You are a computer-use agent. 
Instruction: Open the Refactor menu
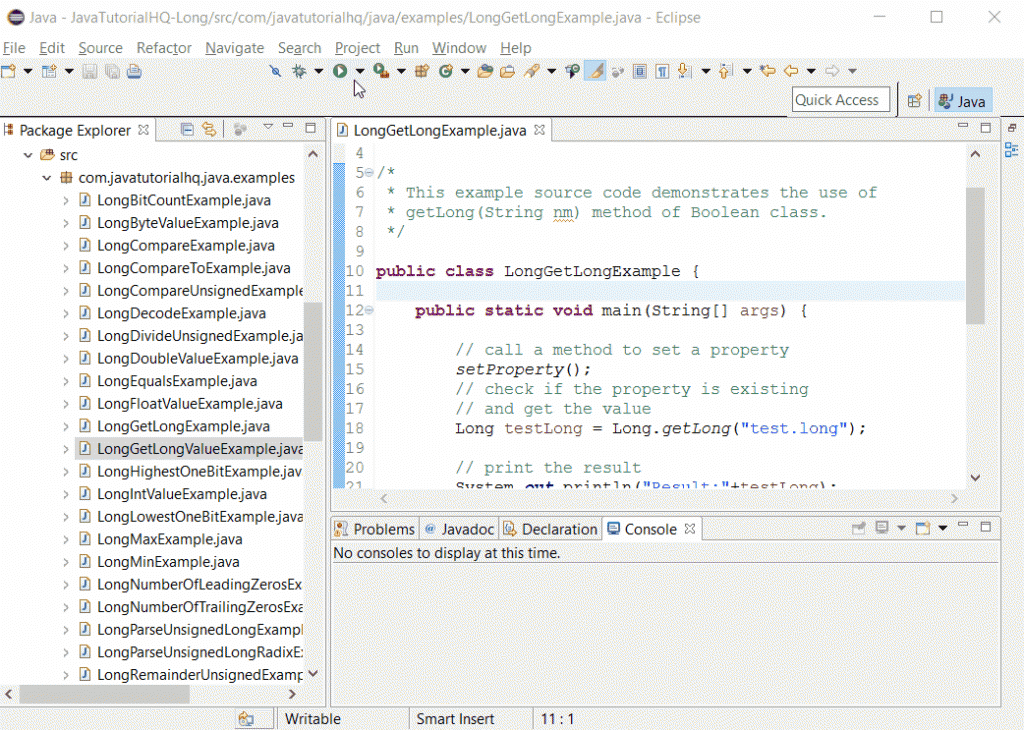(x=163, y=48)
